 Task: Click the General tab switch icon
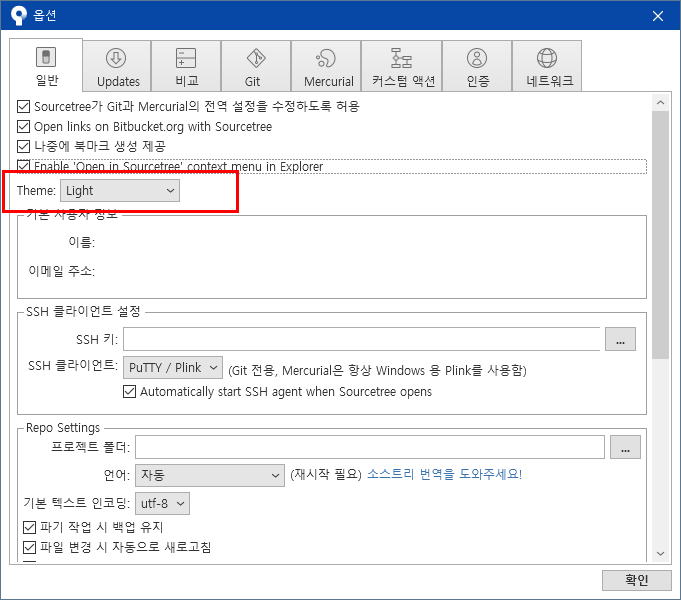coord(46,57)
